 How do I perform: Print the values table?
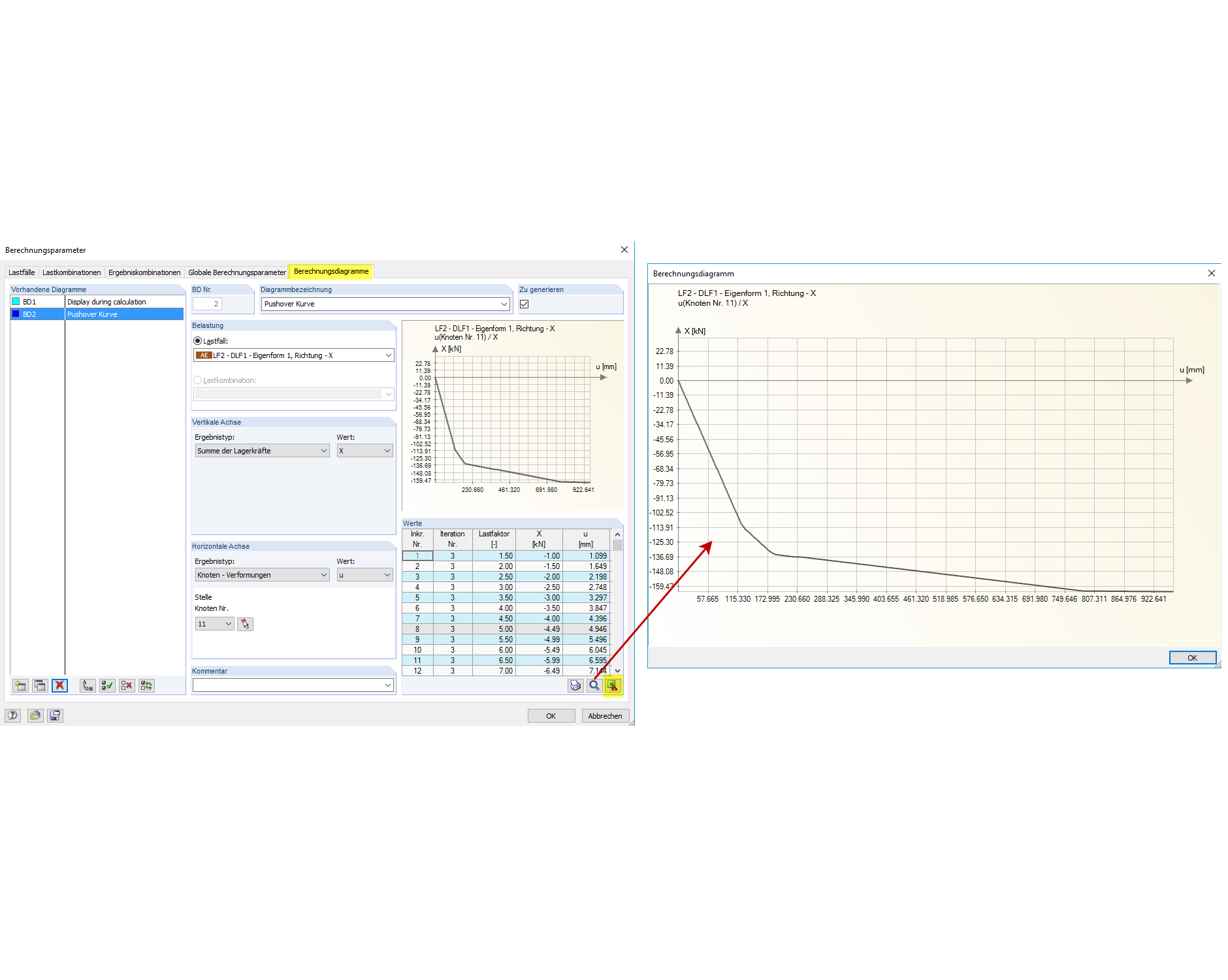tap(575, 685)
